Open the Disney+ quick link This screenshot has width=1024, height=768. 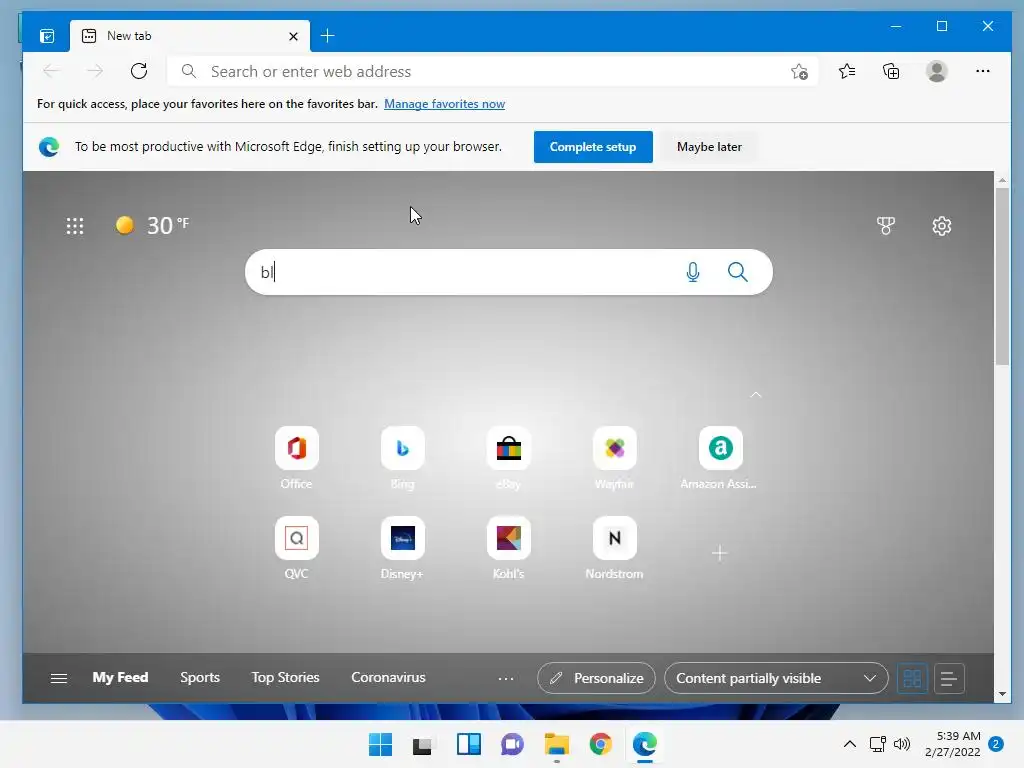[x=402, y=549]
